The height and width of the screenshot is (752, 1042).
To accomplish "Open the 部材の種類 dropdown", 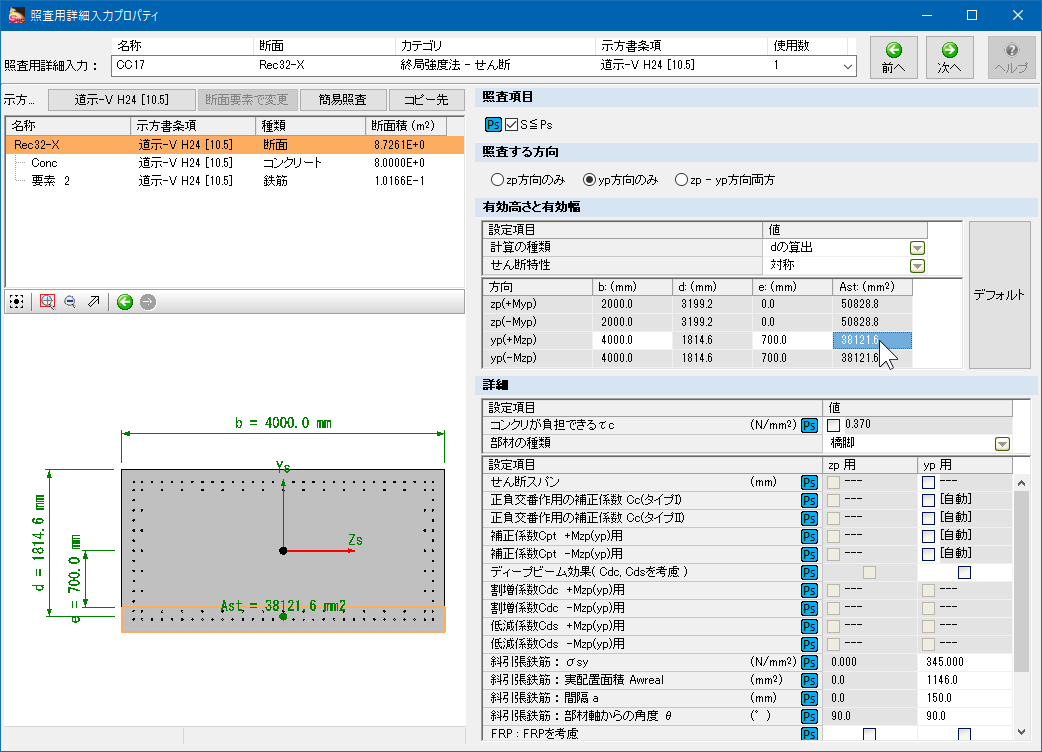I will (1001, 444).
